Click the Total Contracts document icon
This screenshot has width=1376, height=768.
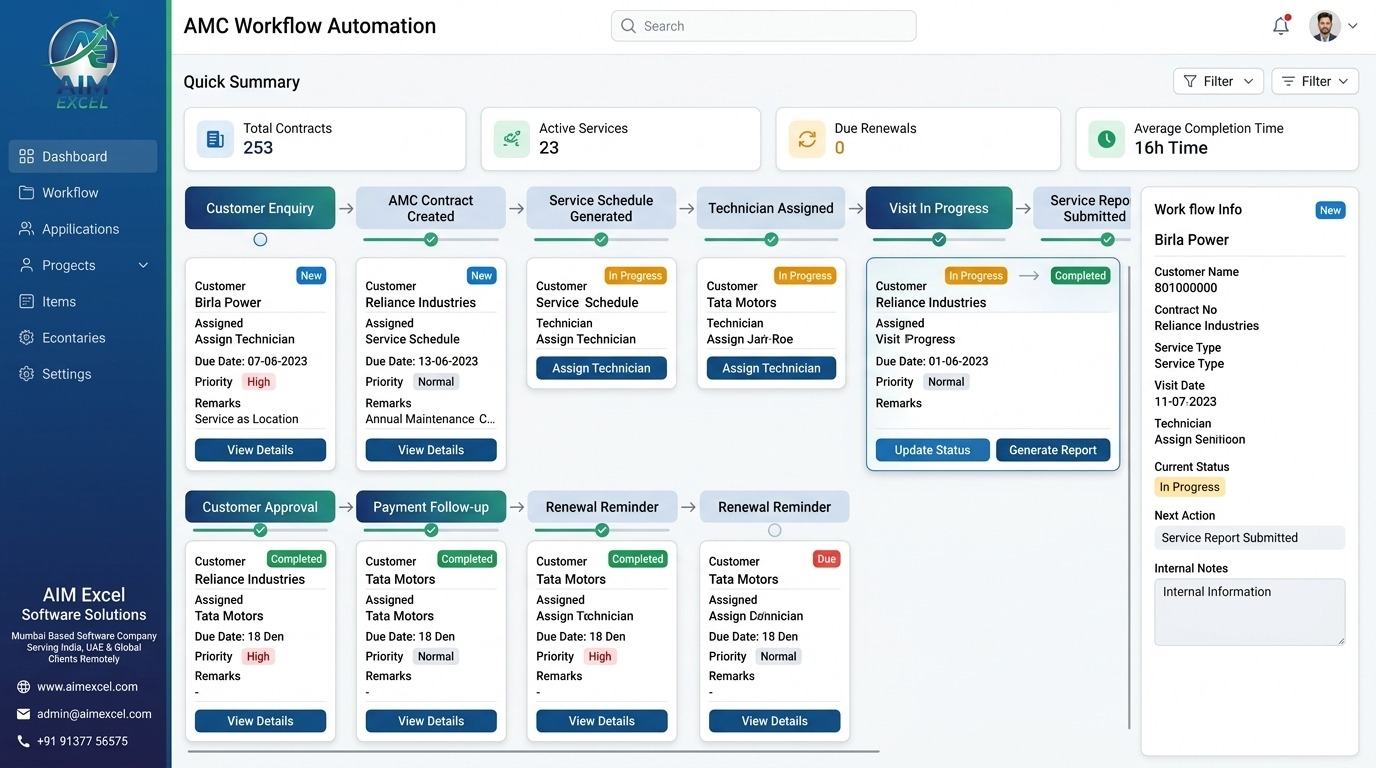[214, 139]
